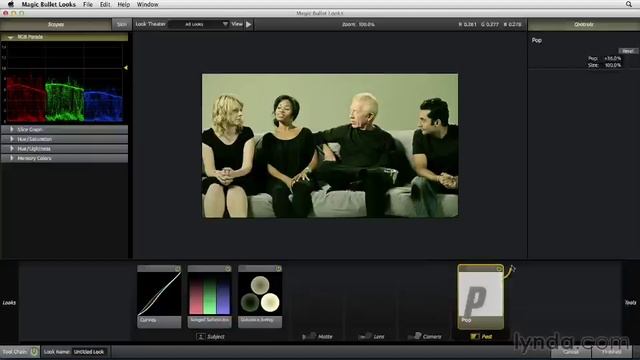Image resolution: width=640 pixels, height=360 pixels.
Task: Toggle the Colorista tool enable checkbox
Action: pyautogui.click(x=278, y=269)
